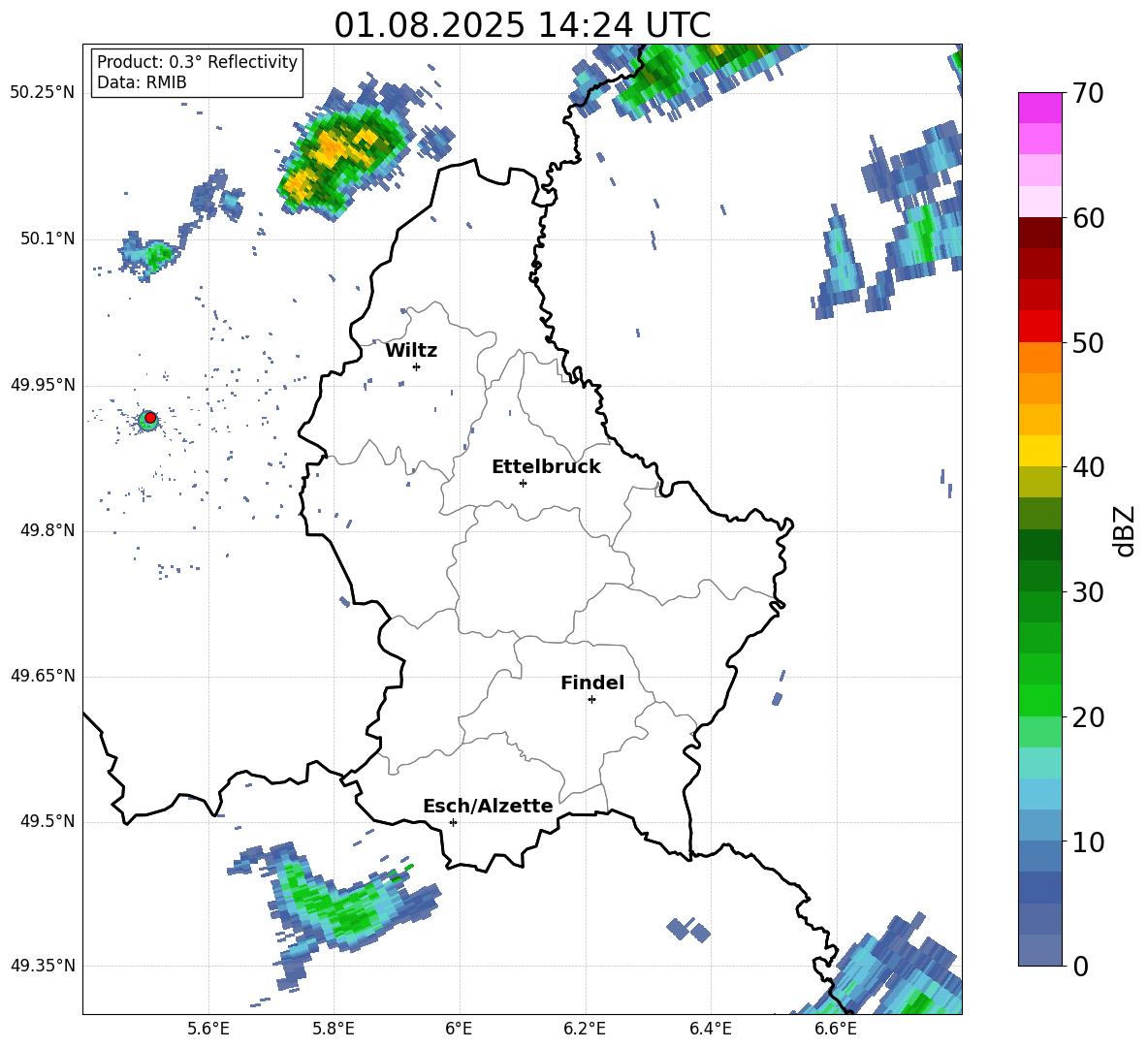Screen dimensions: 1148x1048
Task: Click the colorbar label "50"
Action: tap(1088, 343)
